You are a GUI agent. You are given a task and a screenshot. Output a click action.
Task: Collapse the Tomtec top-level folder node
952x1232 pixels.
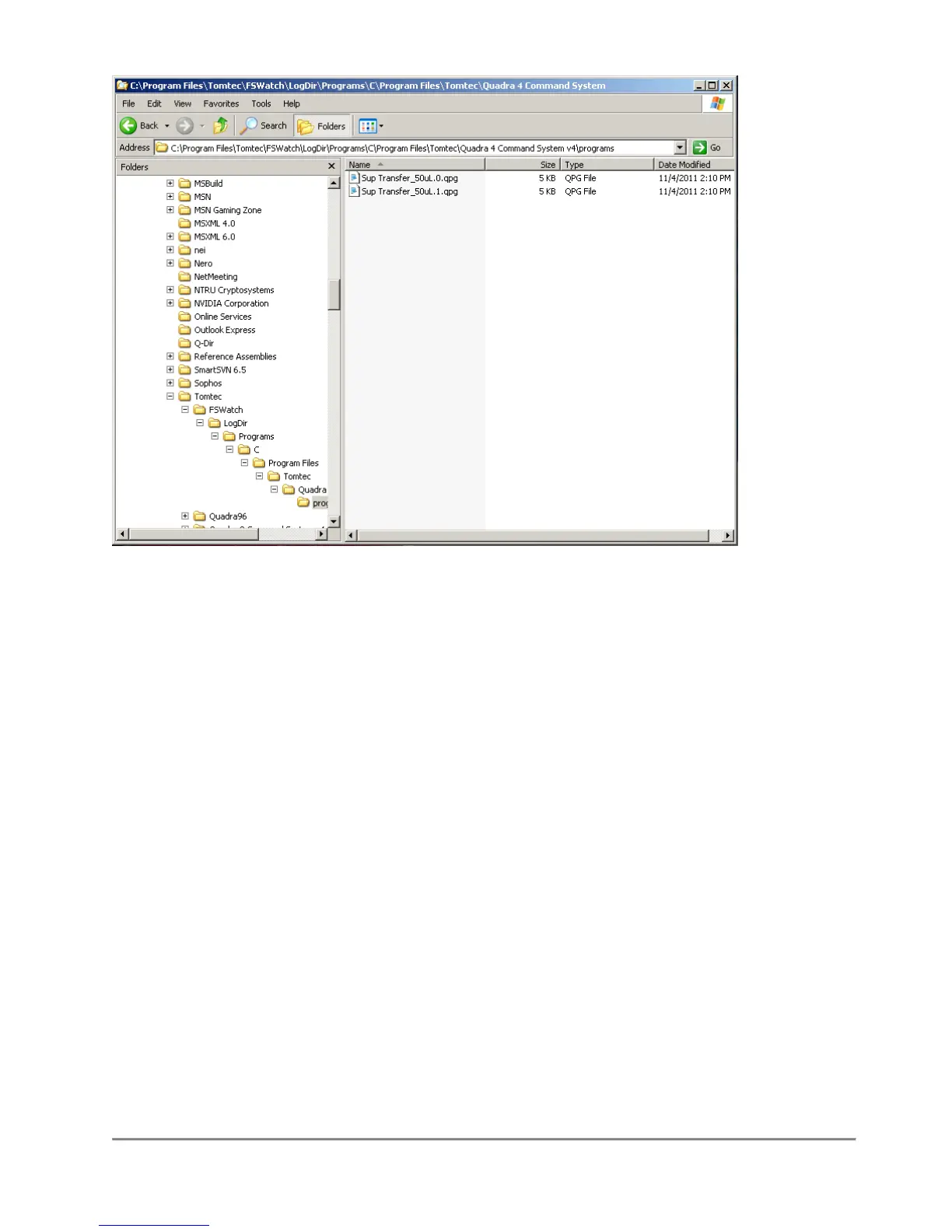point(170,397)
